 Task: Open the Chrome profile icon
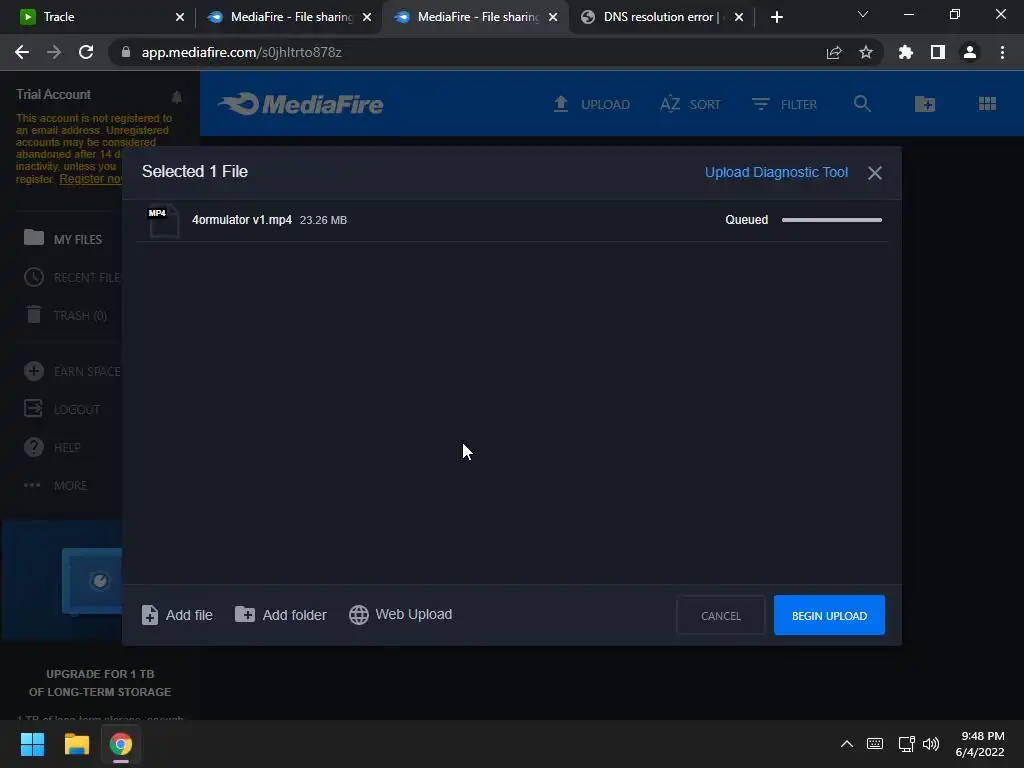970,52
